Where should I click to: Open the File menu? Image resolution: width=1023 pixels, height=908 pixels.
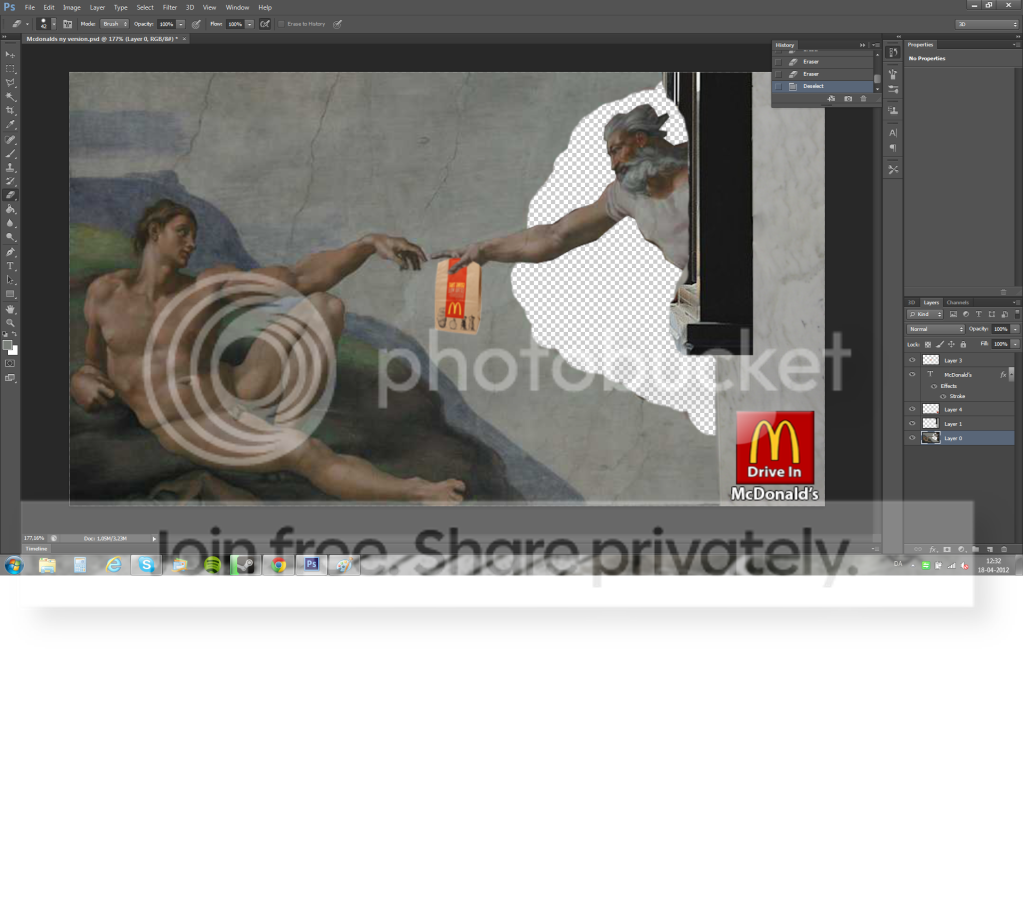pos(30,8)
